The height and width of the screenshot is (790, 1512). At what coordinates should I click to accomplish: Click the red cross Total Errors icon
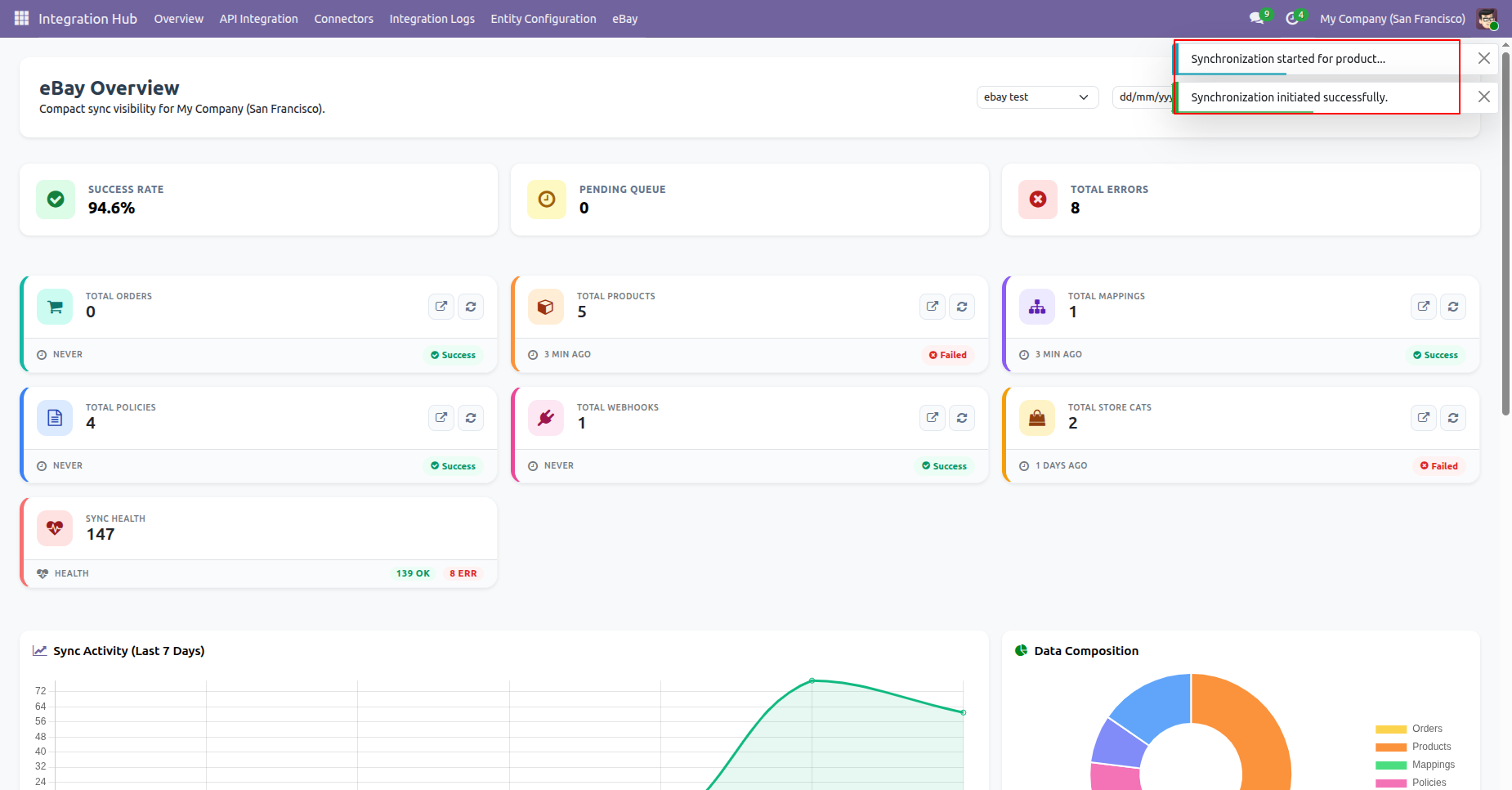pyautogui.click(x=1038, y=200)
